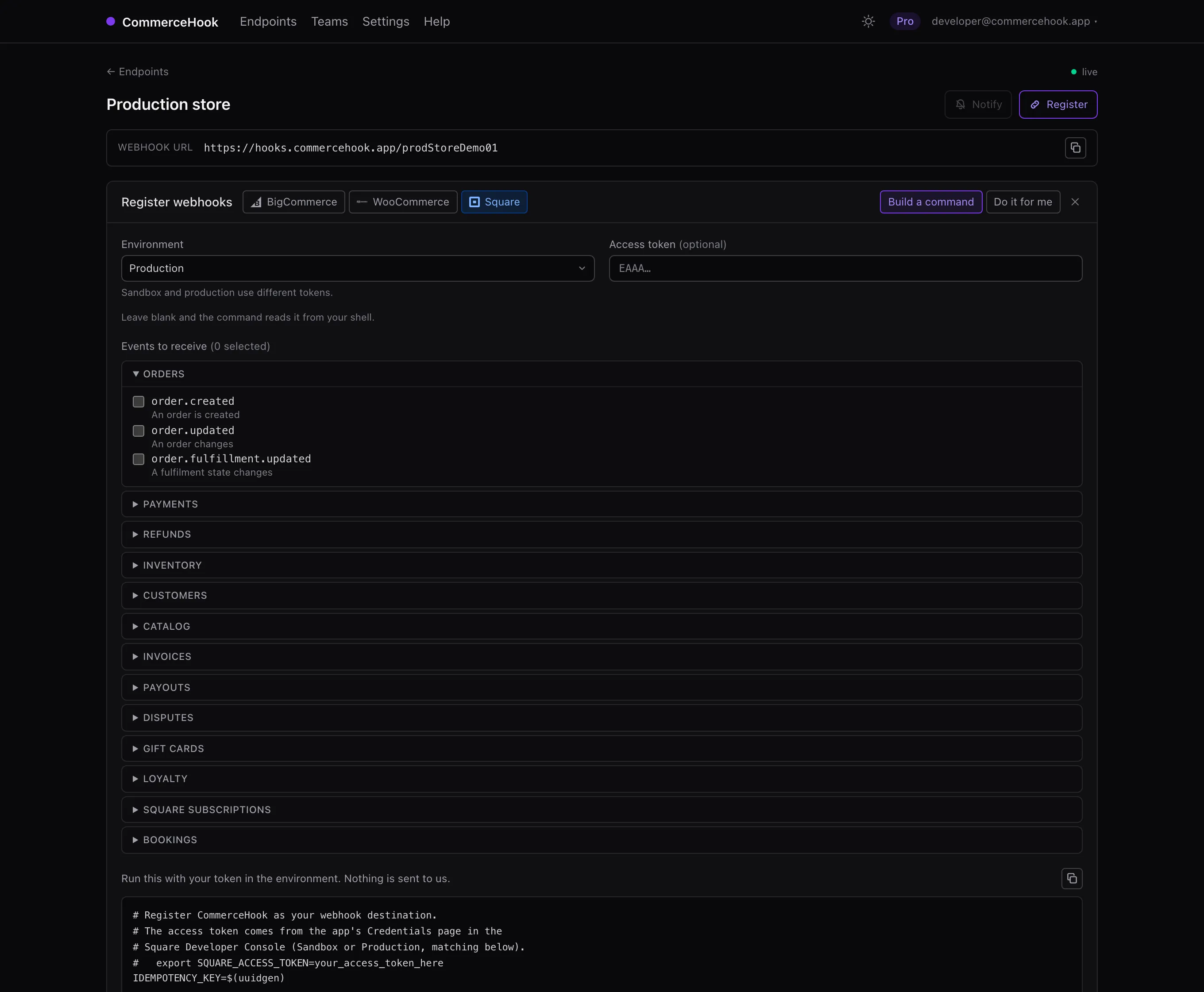1204x992 pixels.
Task: Select the Square platform tab
Action: 494,201
